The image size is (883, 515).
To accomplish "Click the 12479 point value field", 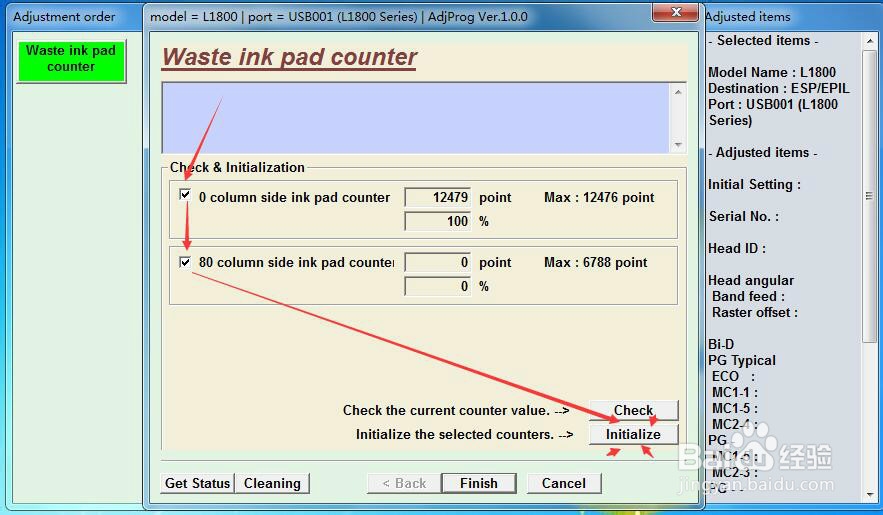I will coord(438,198).
